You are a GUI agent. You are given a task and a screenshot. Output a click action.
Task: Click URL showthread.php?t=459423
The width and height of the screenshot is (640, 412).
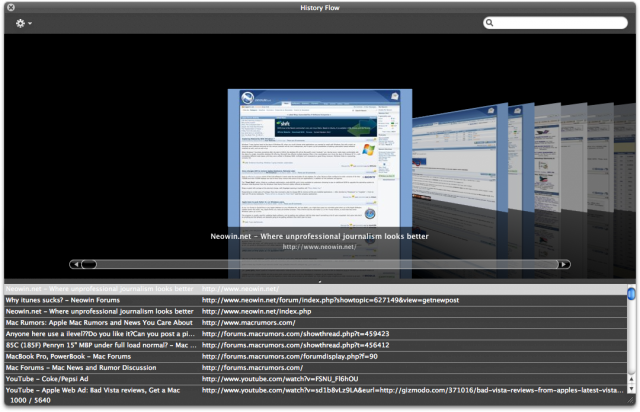click(x=296, y=334)
